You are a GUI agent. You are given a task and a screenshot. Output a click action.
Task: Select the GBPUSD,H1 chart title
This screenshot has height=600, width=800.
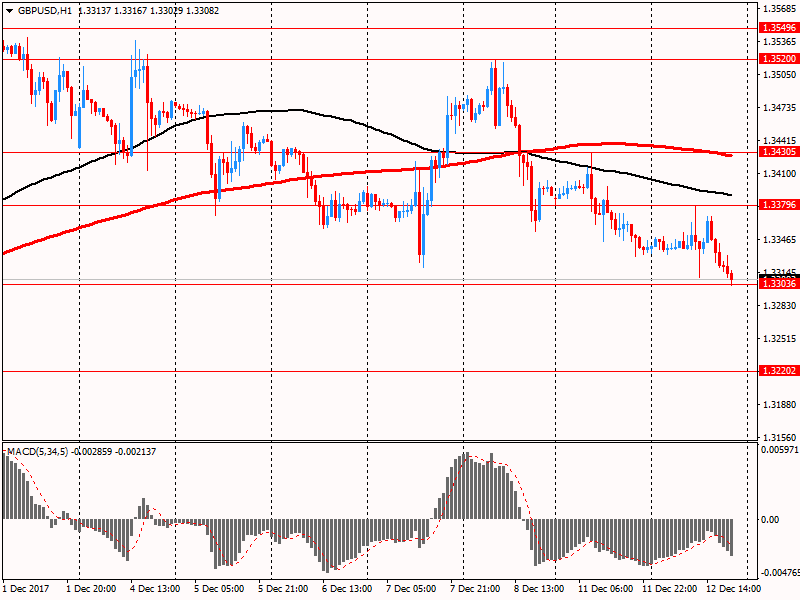tap(45, 11)
